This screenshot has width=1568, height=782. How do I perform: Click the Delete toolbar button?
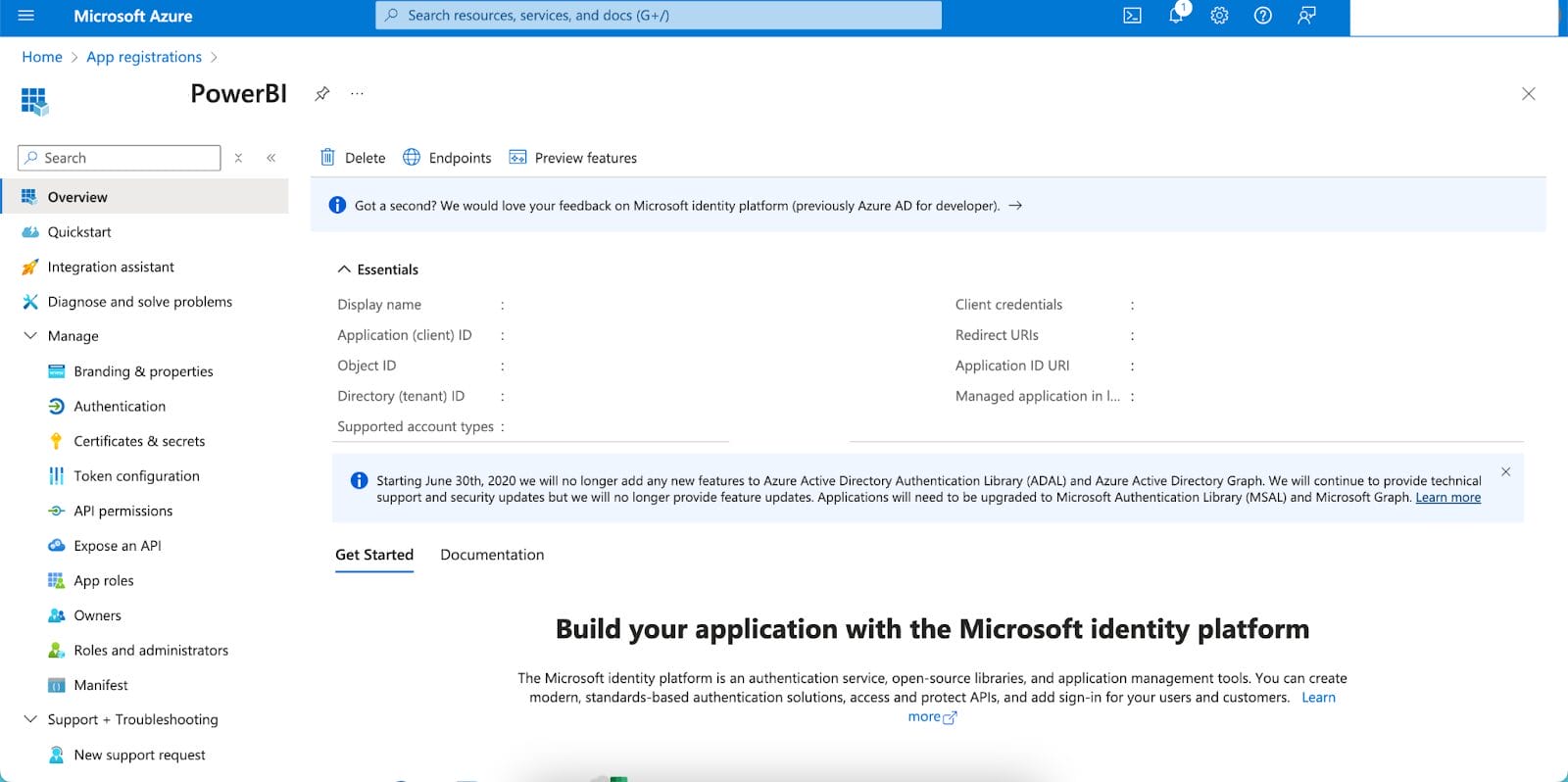pos(353,158)
